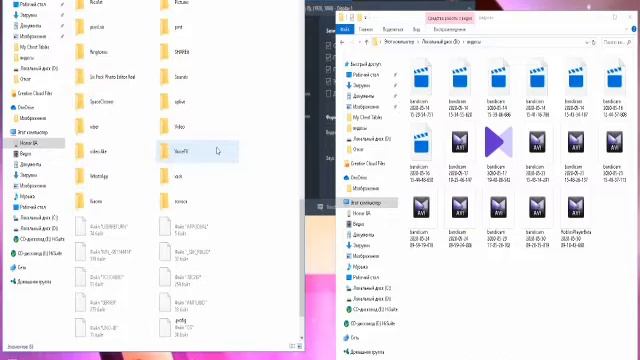The image size is (640, 360).
Task: Open quick access toolbar dropdown in видосы window
Action: click(365, 18)
